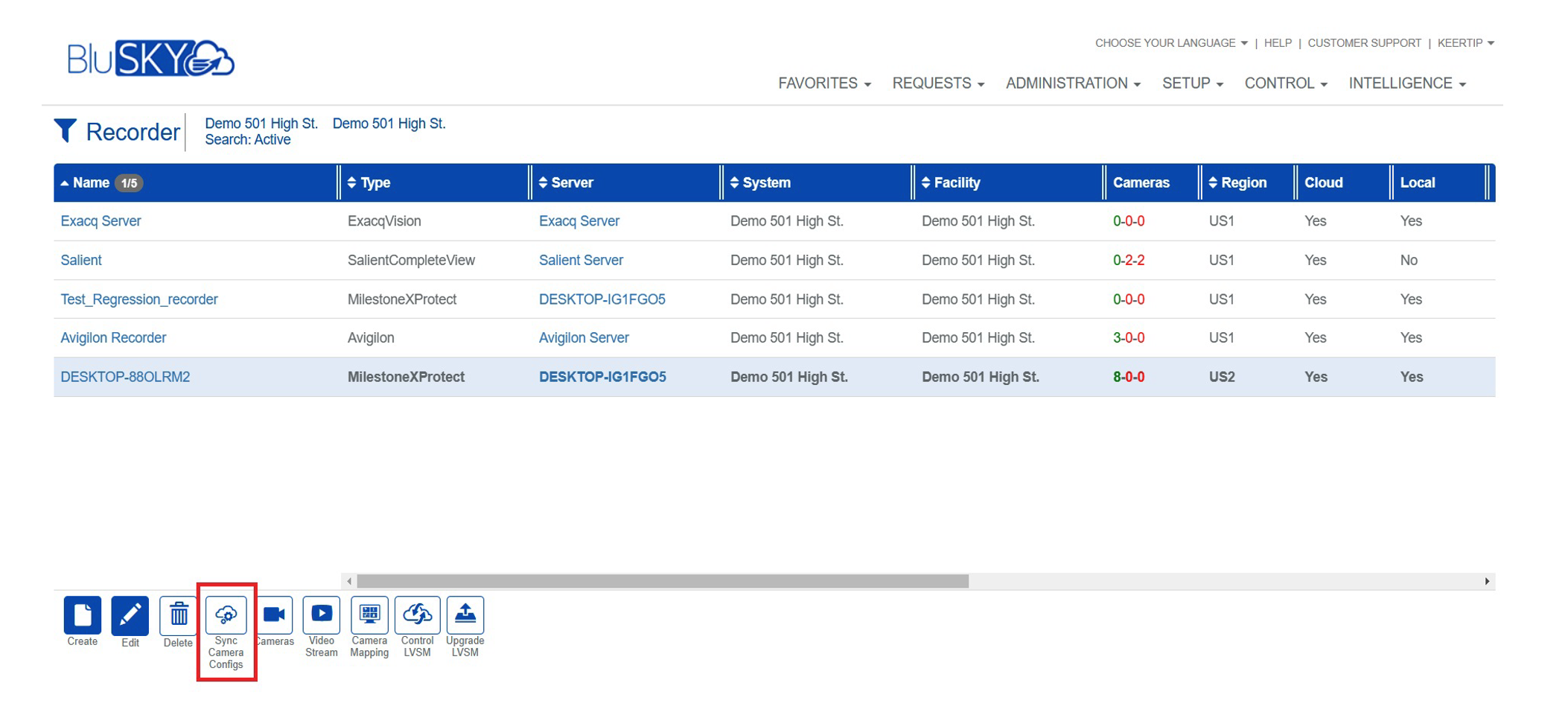Viewport: 1568px width, 715px height.
Task: Open the Setup menu
Action: coord(1192,83)
